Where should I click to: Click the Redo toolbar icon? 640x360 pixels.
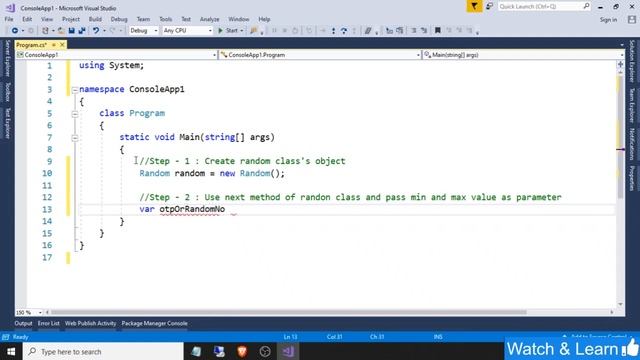point(113,31)
